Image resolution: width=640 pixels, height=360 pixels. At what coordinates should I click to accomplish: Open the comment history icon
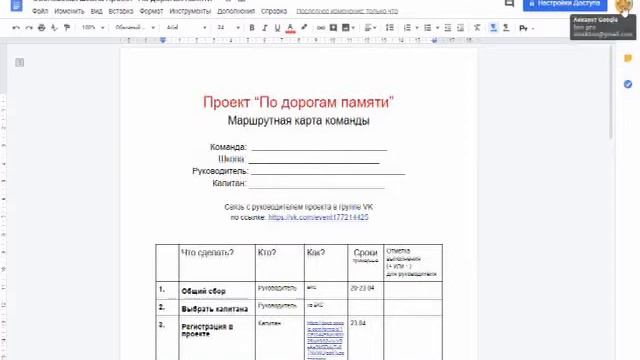[x=509, y=3]
